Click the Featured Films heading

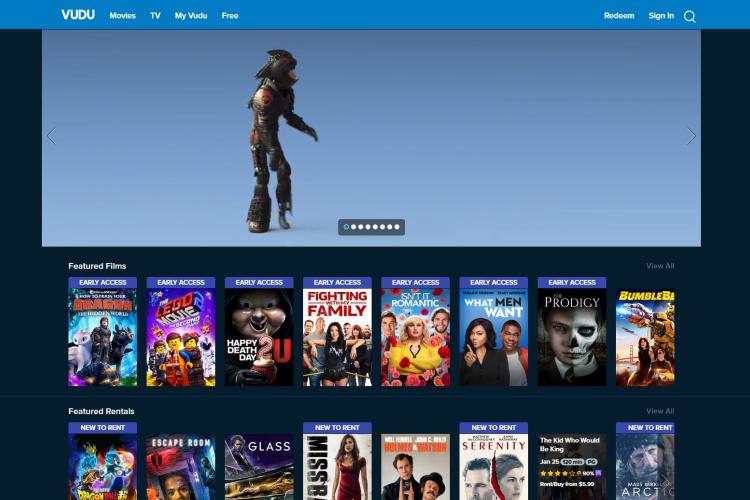click(x=97, y=266)
